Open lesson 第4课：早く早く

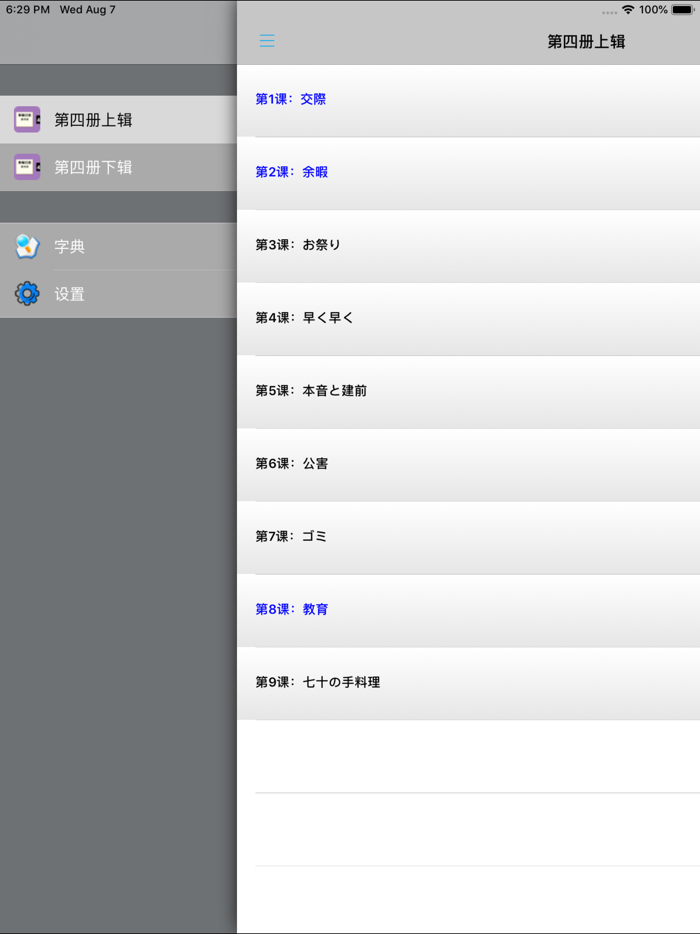(468, 319)
